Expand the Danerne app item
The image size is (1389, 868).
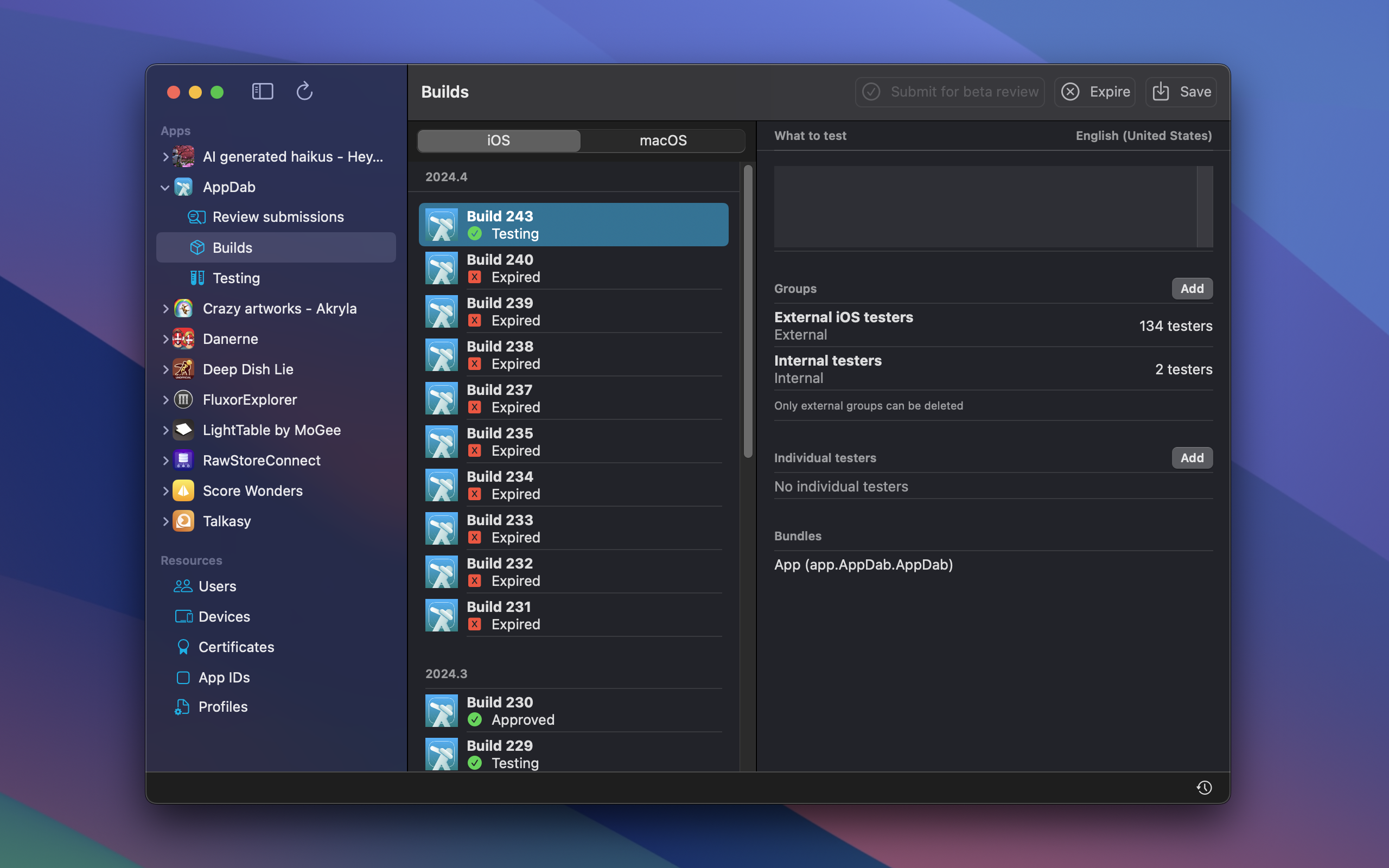pyautogui.click(x=165, y=339)
